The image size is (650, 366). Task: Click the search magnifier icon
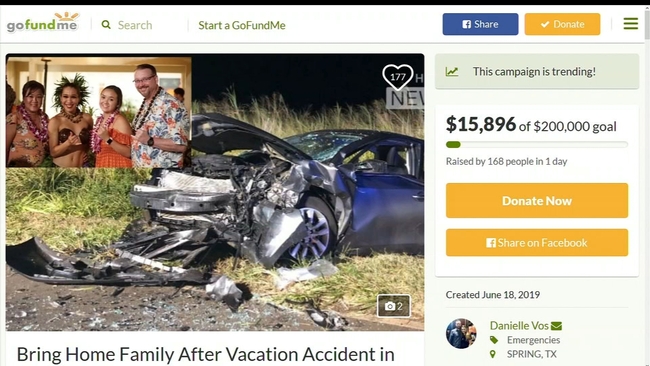click(x=106, y=25)
